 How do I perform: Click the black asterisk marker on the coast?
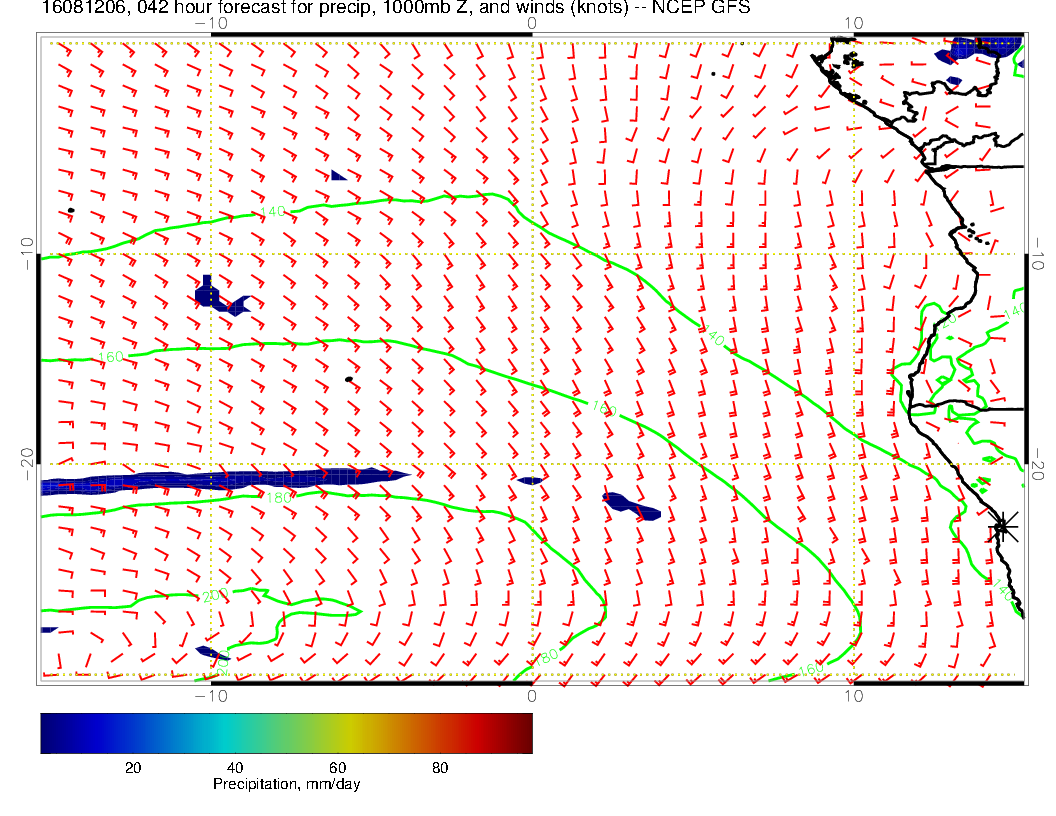1003,527
